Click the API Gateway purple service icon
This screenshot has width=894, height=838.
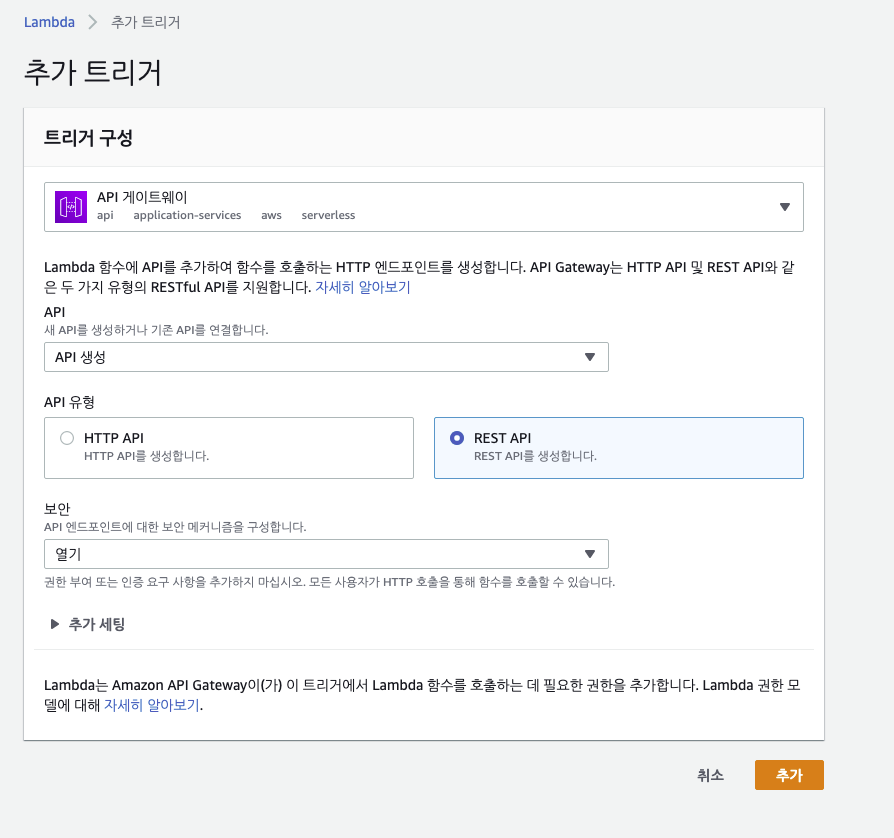coord(71,207)
